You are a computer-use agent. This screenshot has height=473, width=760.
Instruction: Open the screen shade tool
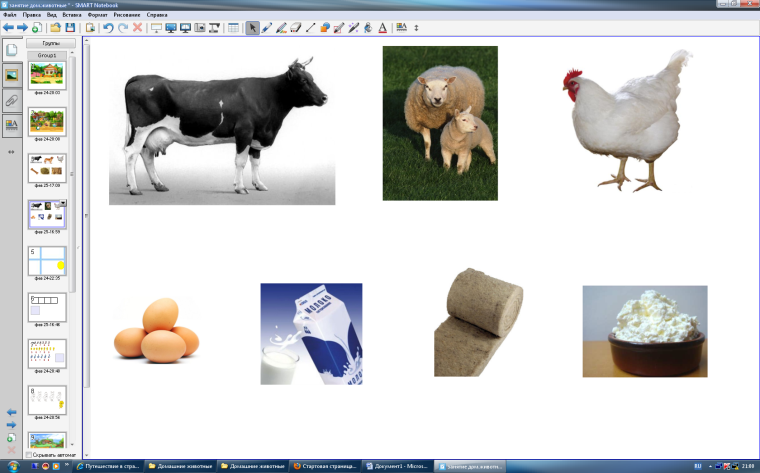click(x=156, y=28)
